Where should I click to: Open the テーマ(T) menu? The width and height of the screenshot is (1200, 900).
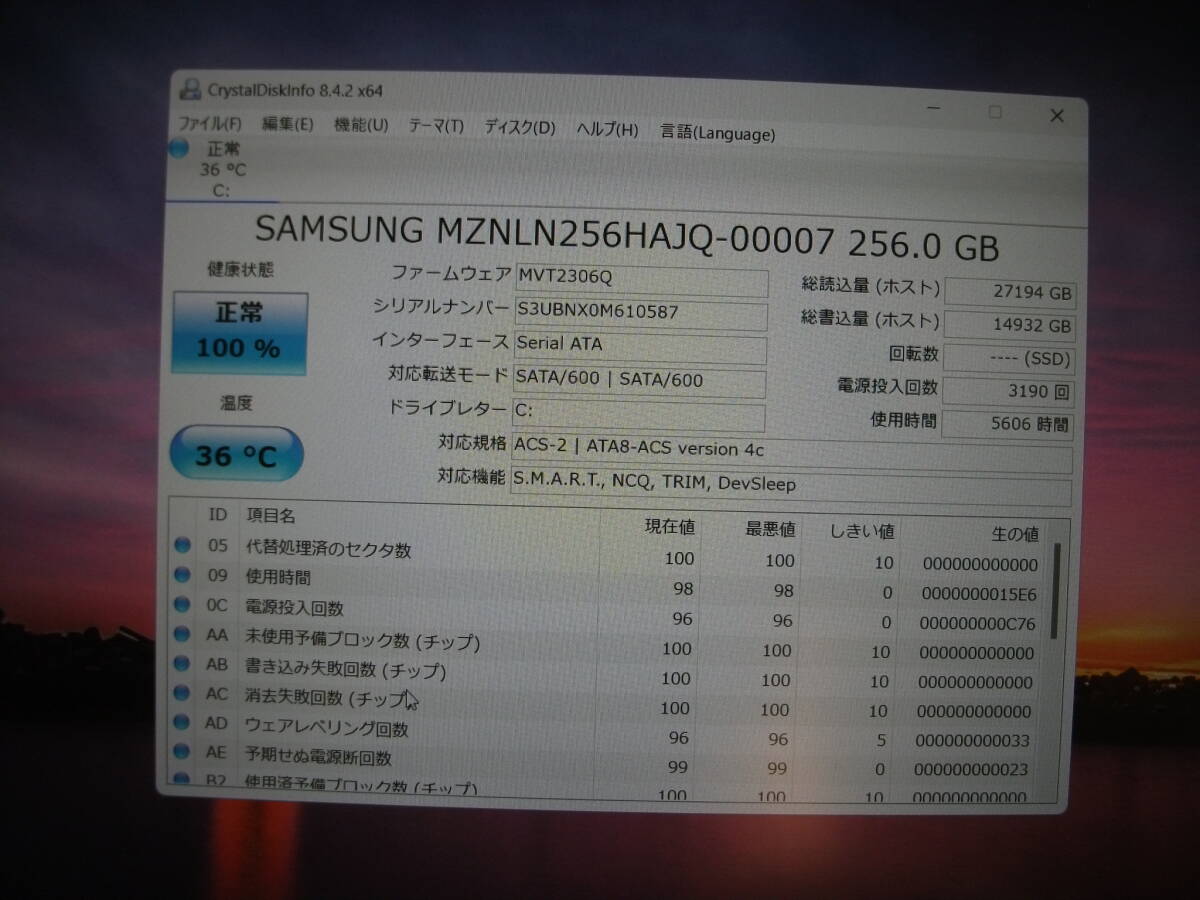click(436, 126)
